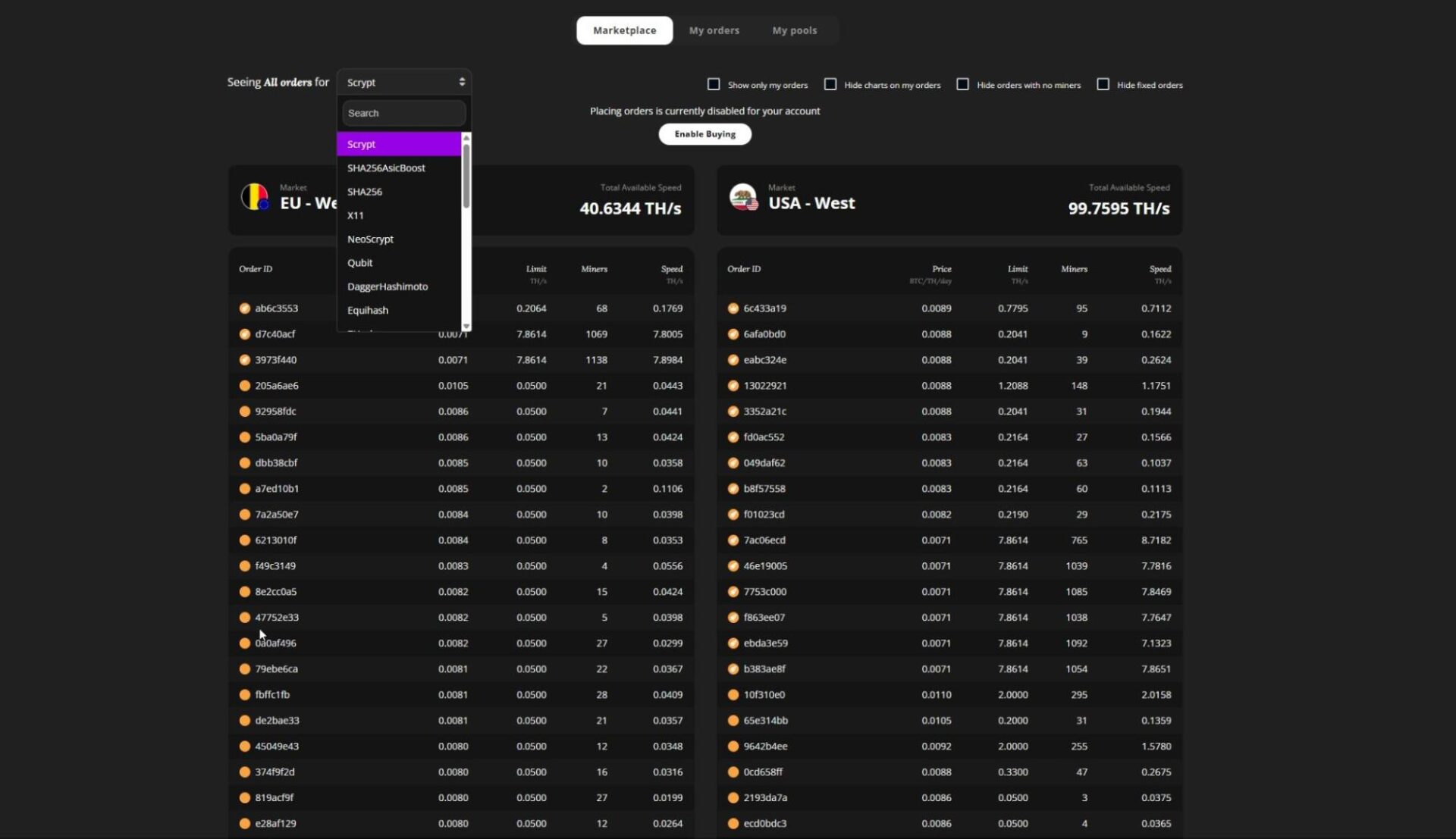Image resolution: width=1456 pixels, height=839 pixels.
Task: Toggle the Hide fixed orders checkbox
Action: 1103,84
